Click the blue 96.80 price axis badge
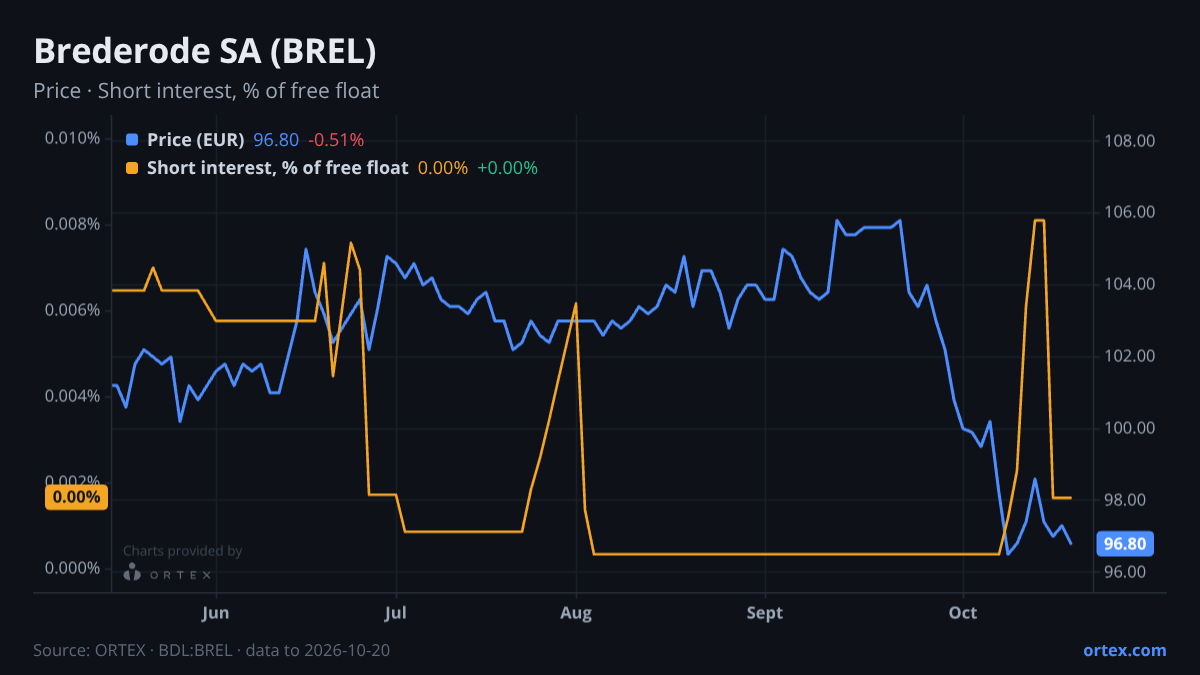This screenshot has width=1200, height=675. click(x=1125, y=544)
